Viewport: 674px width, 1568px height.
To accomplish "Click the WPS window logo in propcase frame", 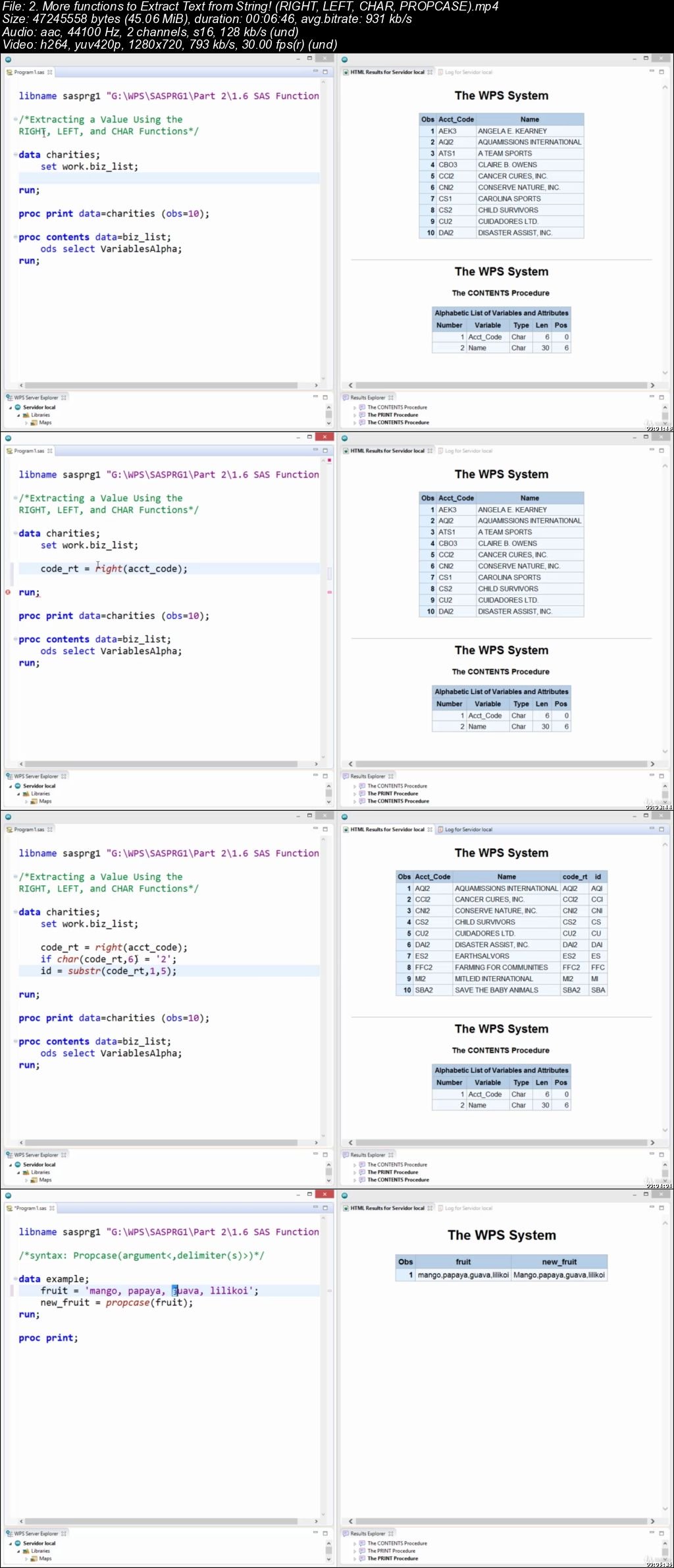I will [8, 1195].
